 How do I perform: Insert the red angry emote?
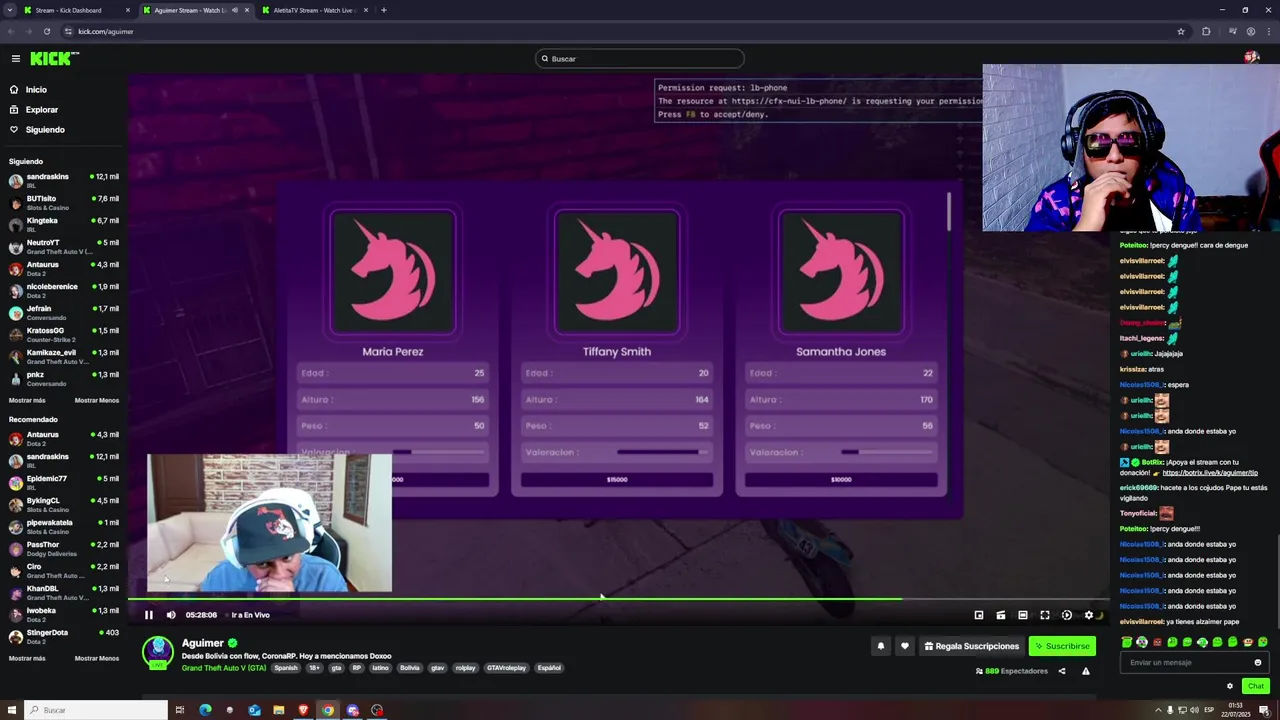[x=1157, y=642]
